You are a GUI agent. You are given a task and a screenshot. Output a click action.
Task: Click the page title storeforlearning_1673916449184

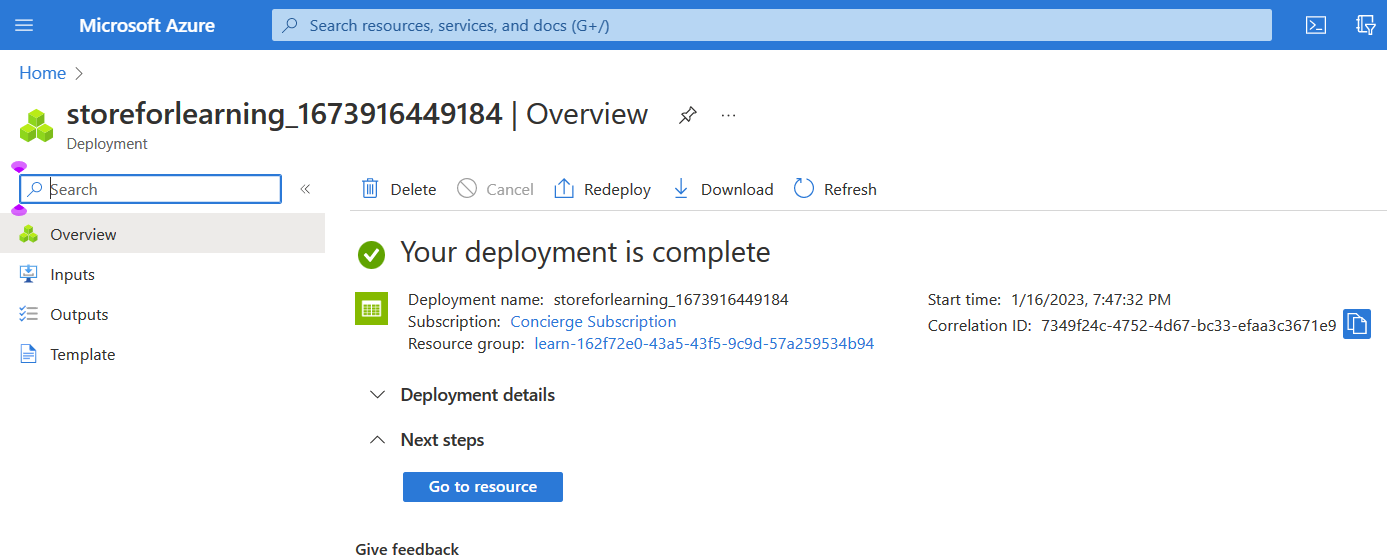pos(284,114)
